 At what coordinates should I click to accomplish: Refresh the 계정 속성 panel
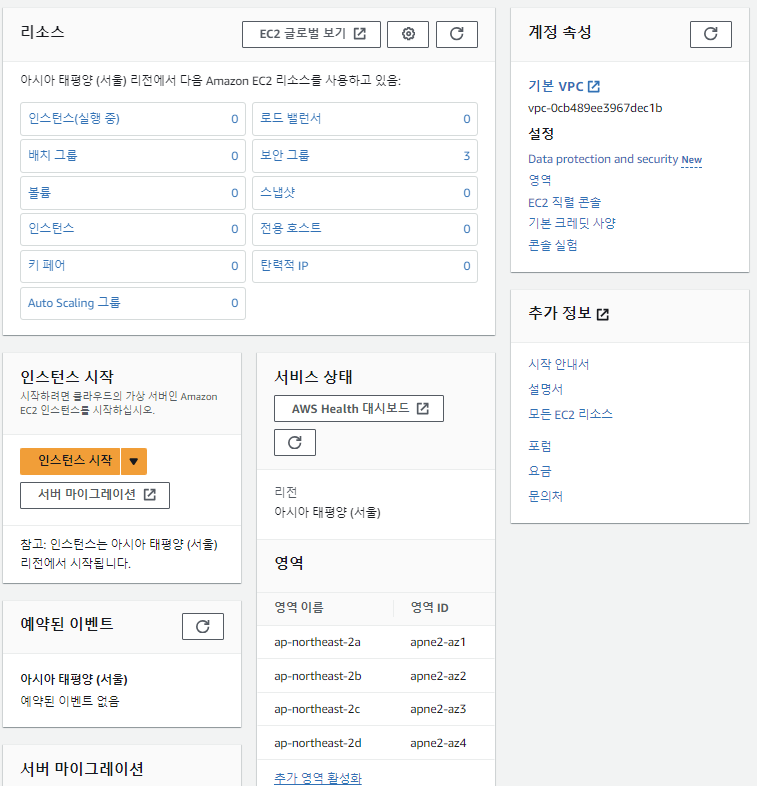tap(710, 34)
